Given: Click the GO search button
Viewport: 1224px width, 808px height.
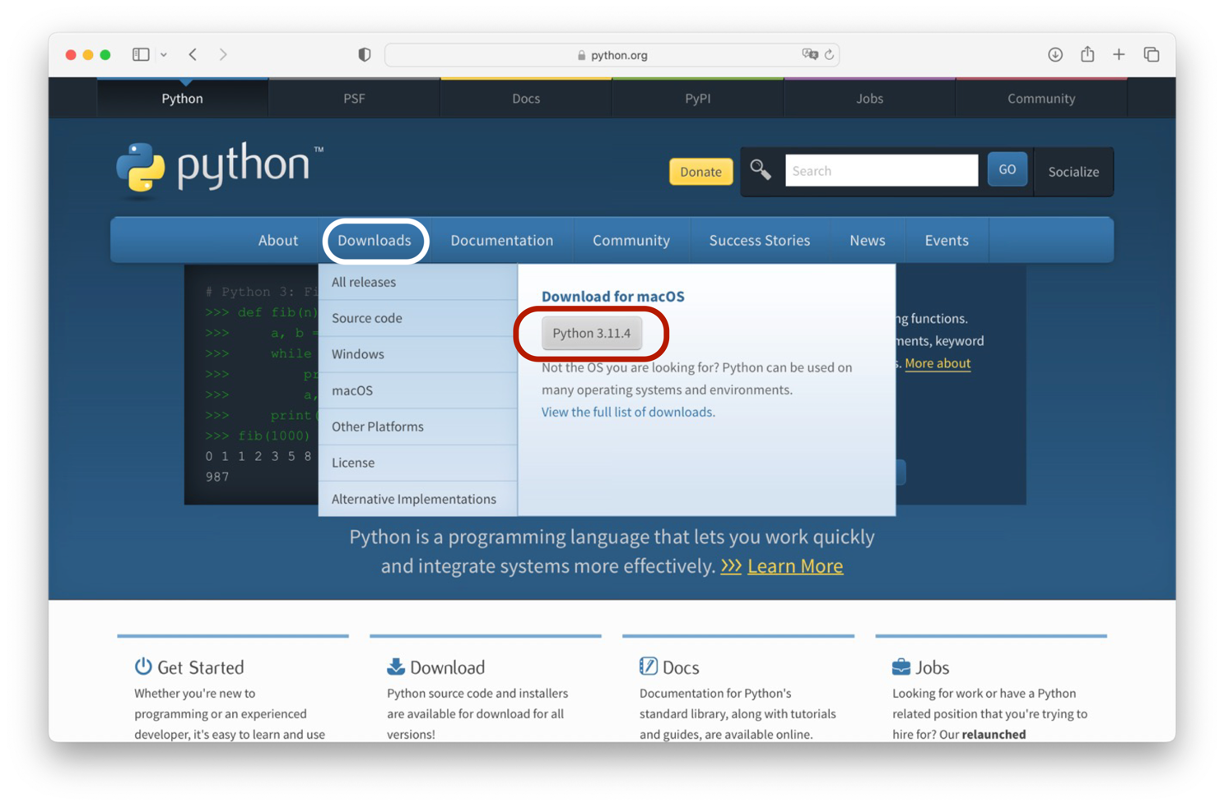Looking at the screenshot, I should point(1007,170).
